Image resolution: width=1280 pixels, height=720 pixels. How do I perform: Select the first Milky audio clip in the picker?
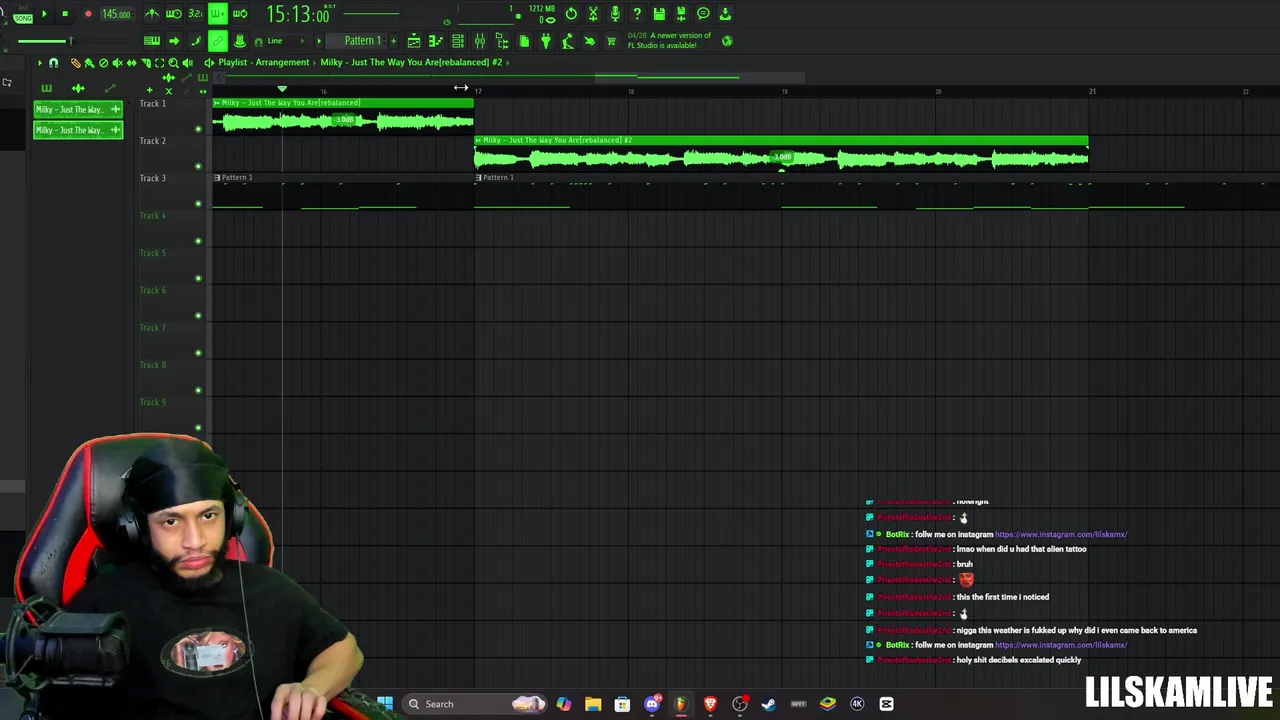coord(78,109)
